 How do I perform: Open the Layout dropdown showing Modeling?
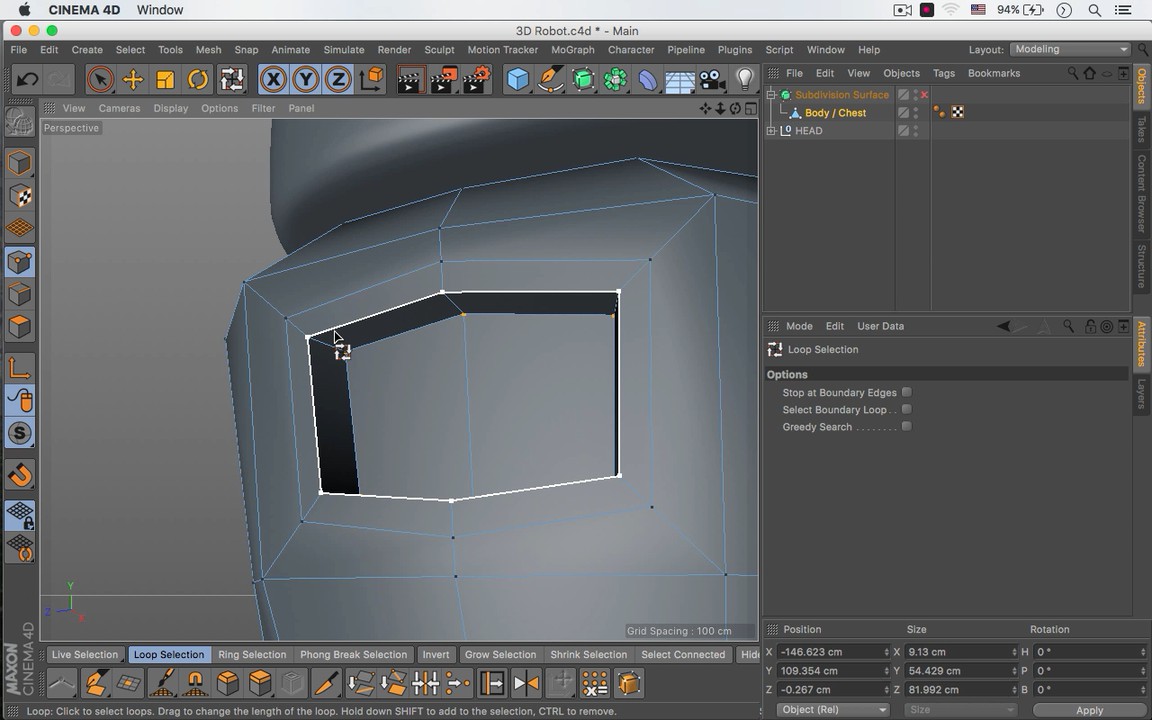[1069, 49]
